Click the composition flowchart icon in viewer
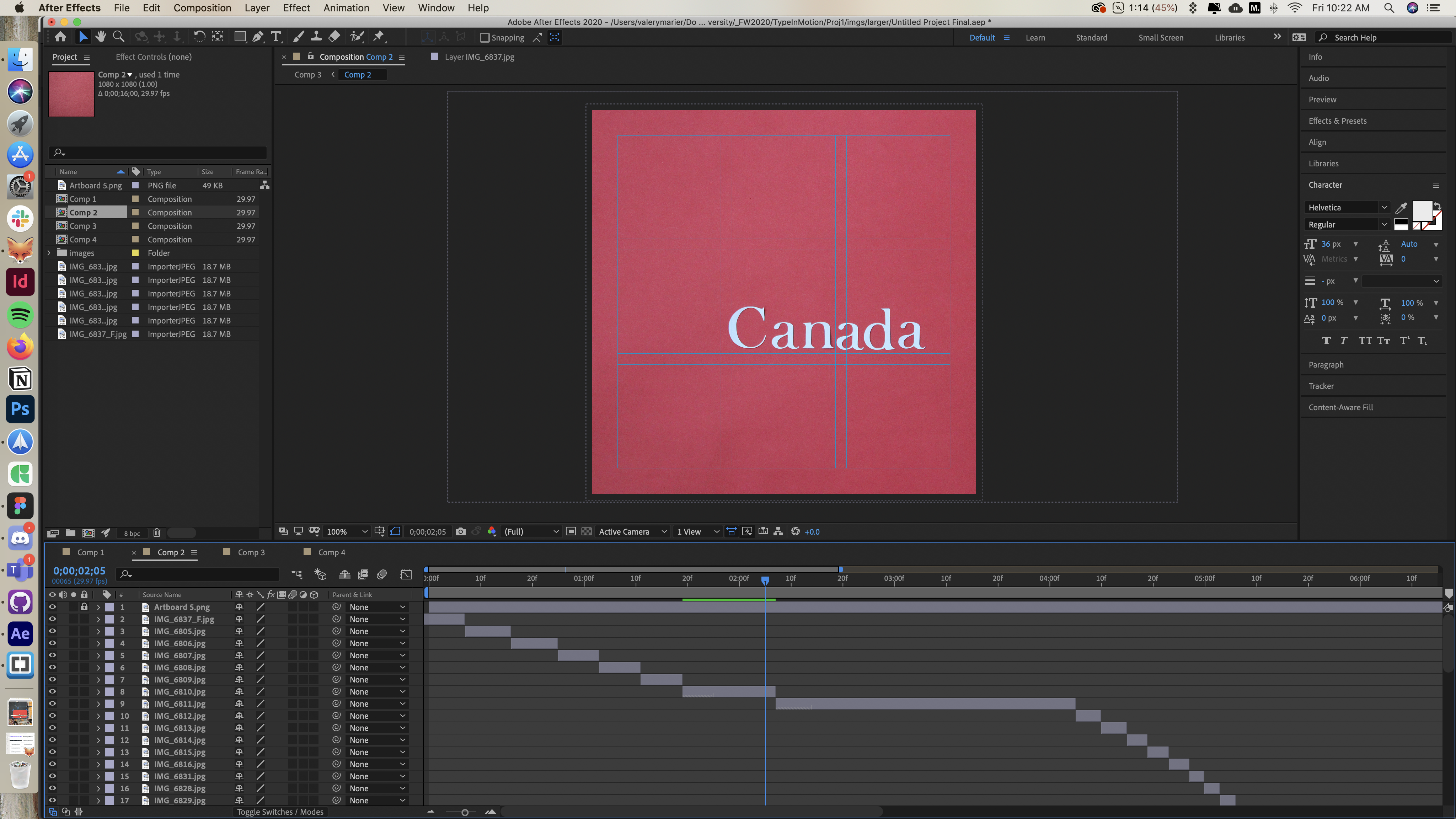This screenshot has width=1456, height=819. click(778, 531)
